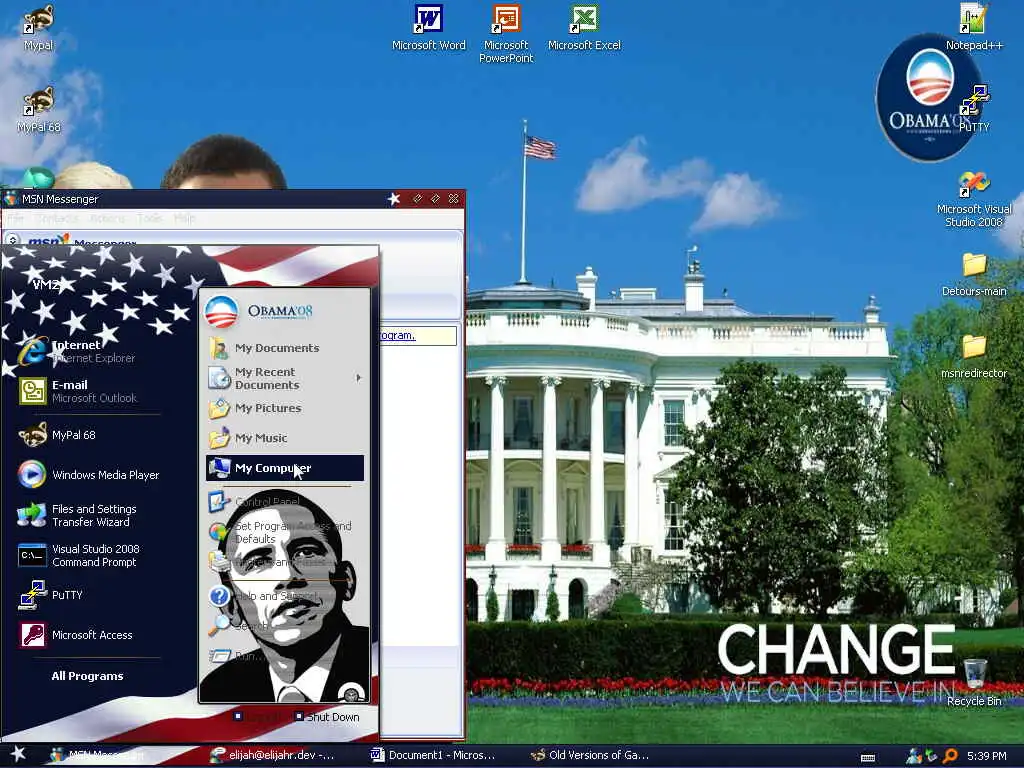
Task: Click the star button in Messenger title bar
Action: click(x=394, y=199)
